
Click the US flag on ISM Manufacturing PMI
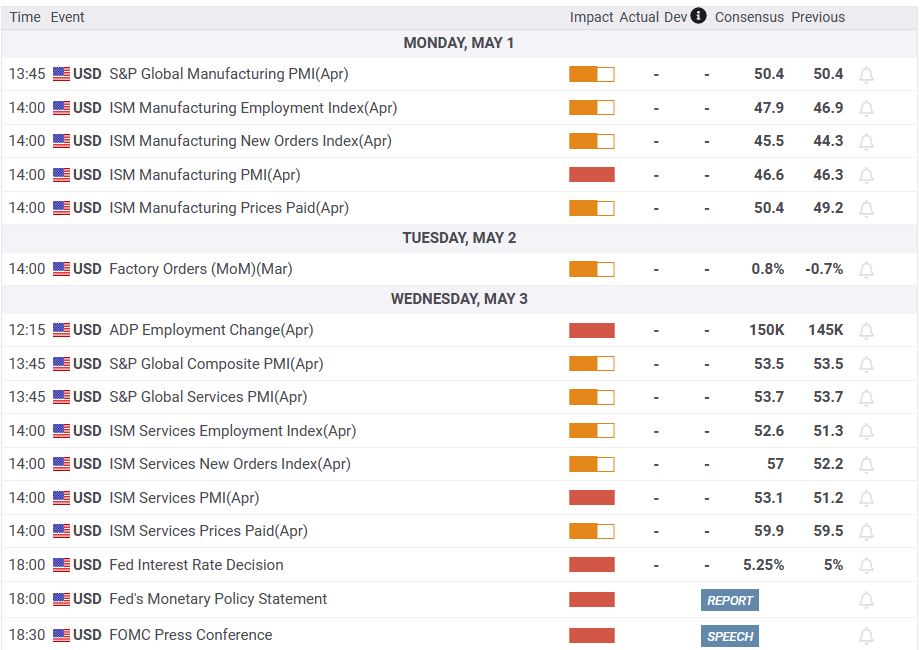tap(62, 175)
